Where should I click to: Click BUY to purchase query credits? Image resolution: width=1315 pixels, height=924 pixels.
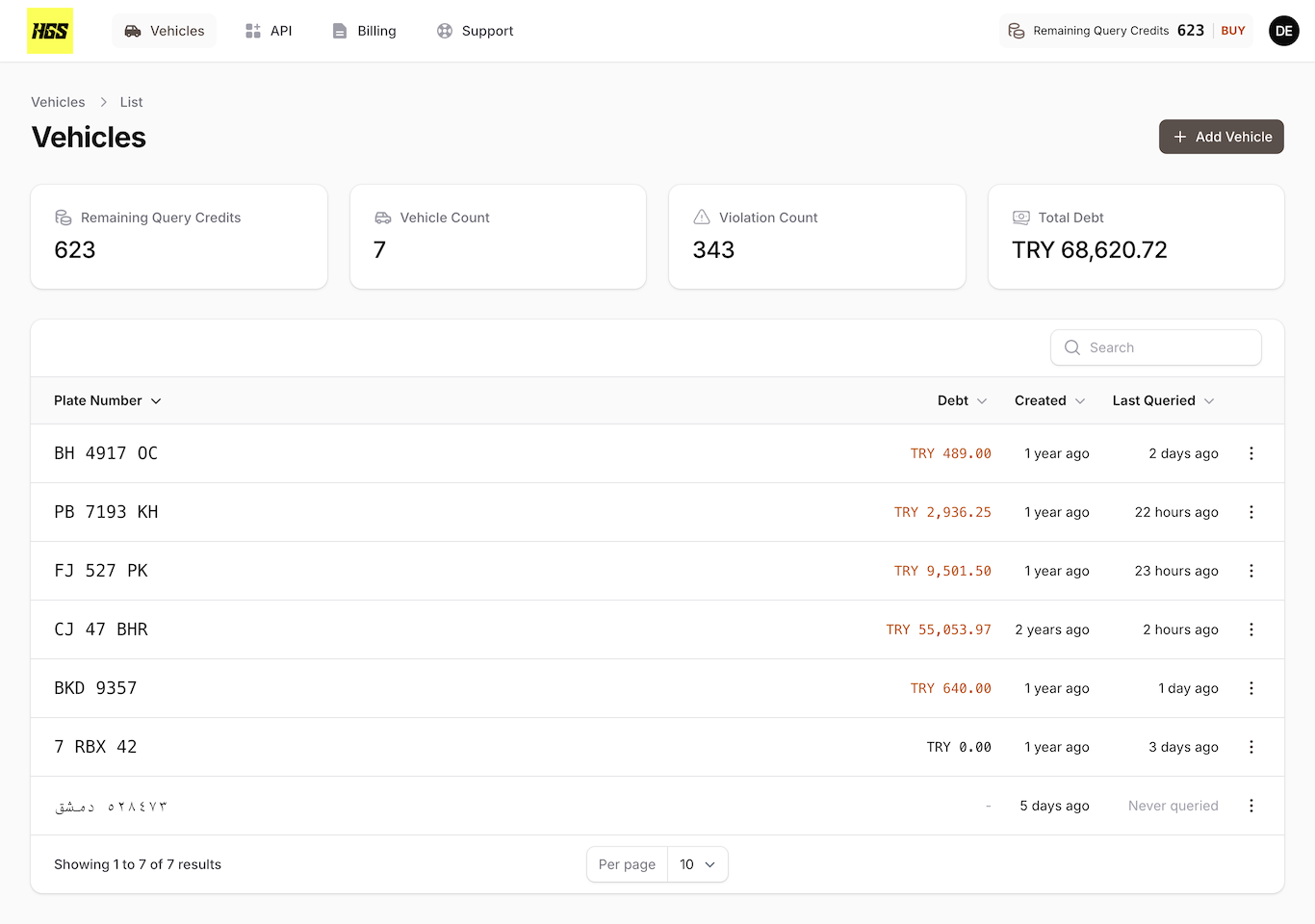coord(1233,31)
